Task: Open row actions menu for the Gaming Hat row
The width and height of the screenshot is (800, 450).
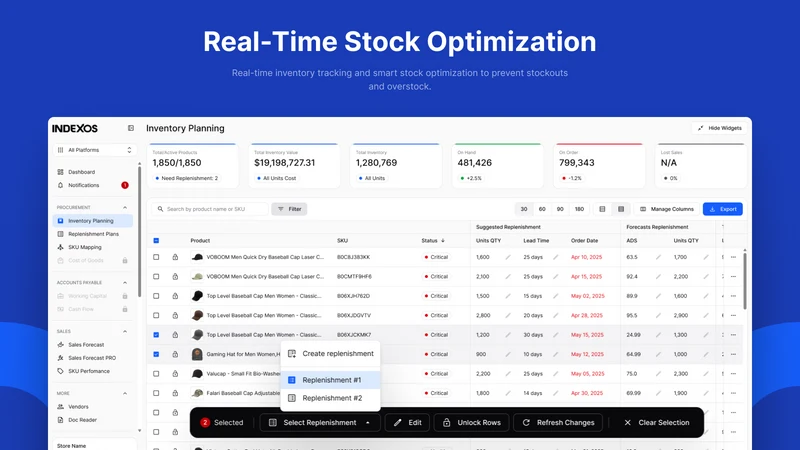Action: (x=733, y=354)
